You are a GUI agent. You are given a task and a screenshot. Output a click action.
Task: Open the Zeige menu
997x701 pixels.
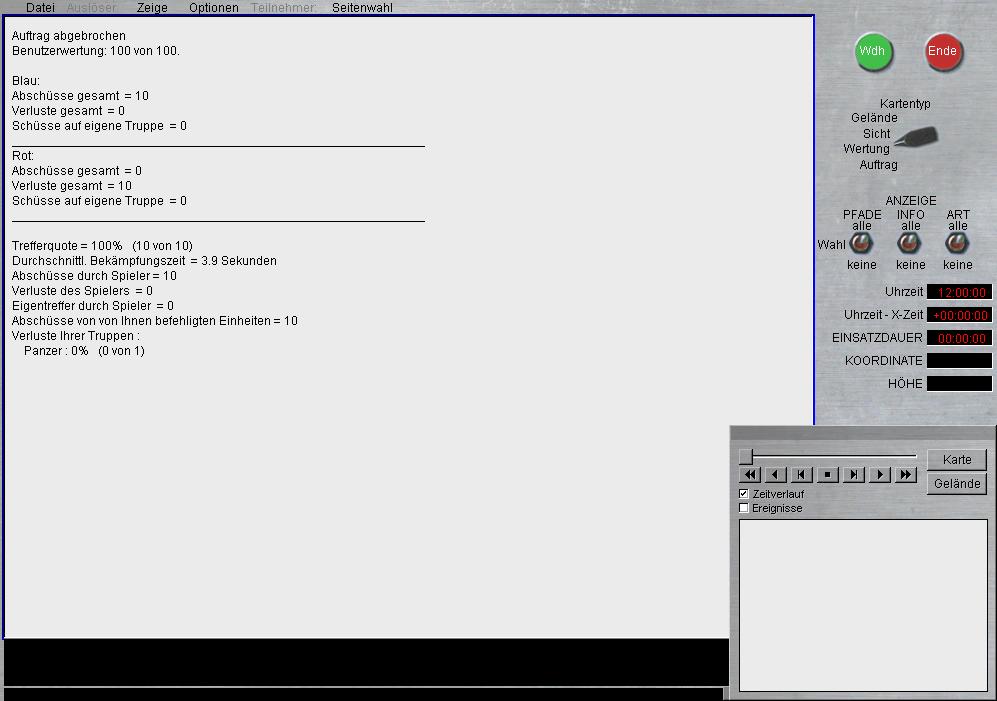pyautogui.click(x=152, y=8)
